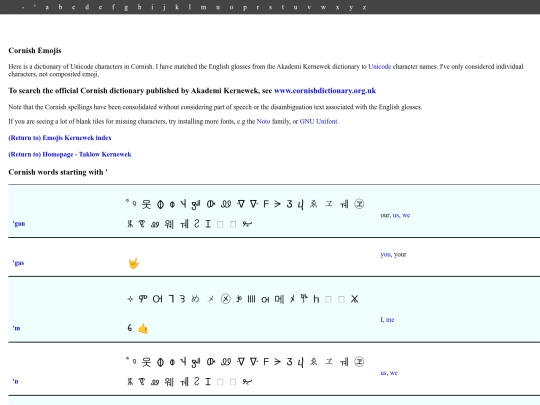Click the letter F glyph in 'n row

click(x=266, y=362)
